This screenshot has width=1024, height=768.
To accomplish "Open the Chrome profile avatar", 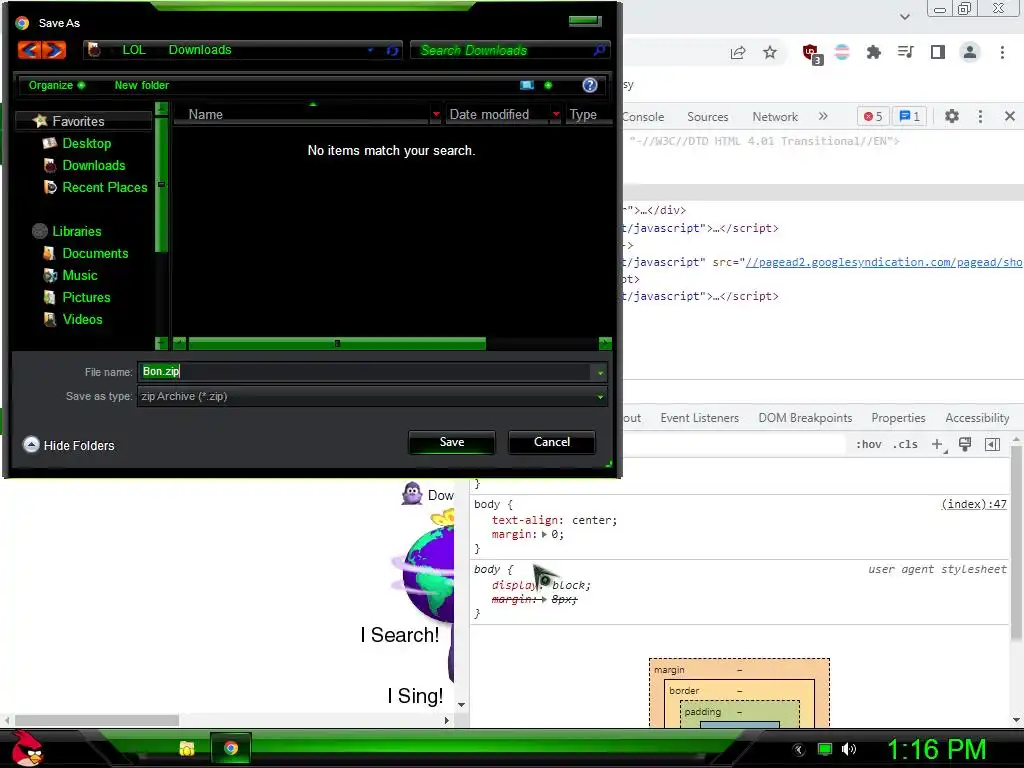I will point(970,52).
